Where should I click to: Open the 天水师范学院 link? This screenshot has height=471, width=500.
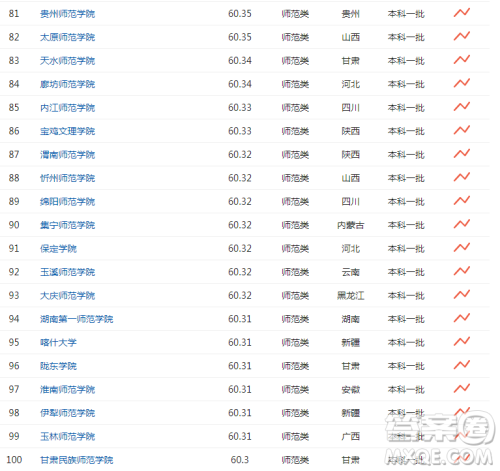click(67, 61)
